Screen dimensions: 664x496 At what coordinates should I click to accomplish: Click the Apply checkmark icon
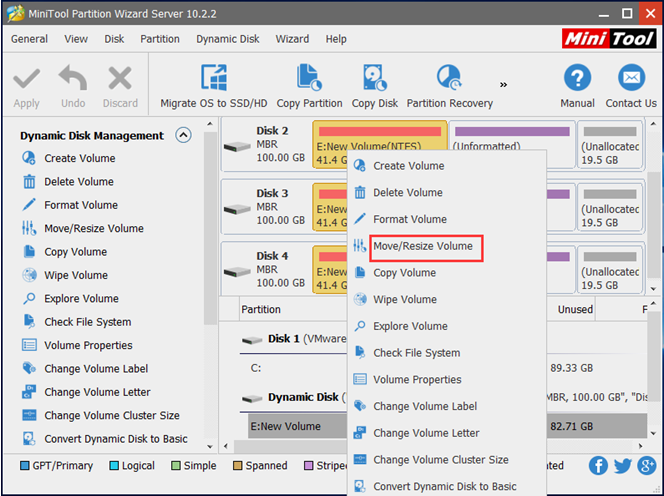coord(27,79)
